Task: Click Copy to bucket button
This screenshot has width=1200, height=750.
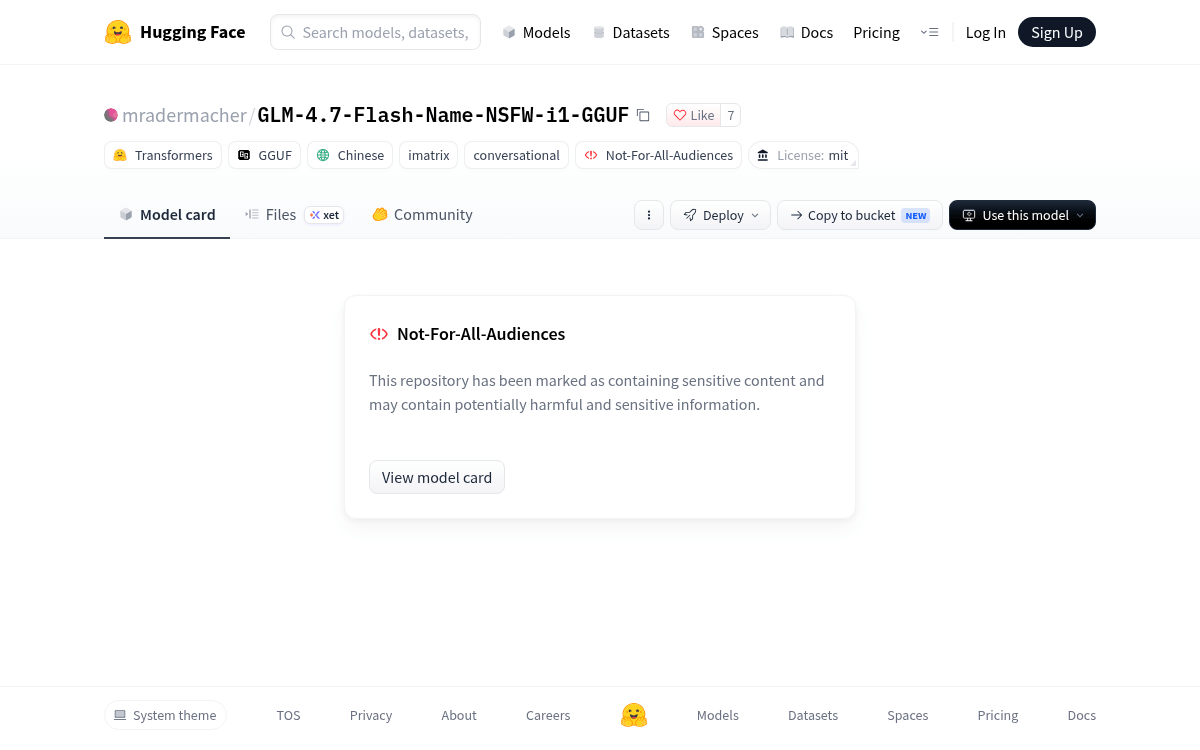Action: pos(860,215)
